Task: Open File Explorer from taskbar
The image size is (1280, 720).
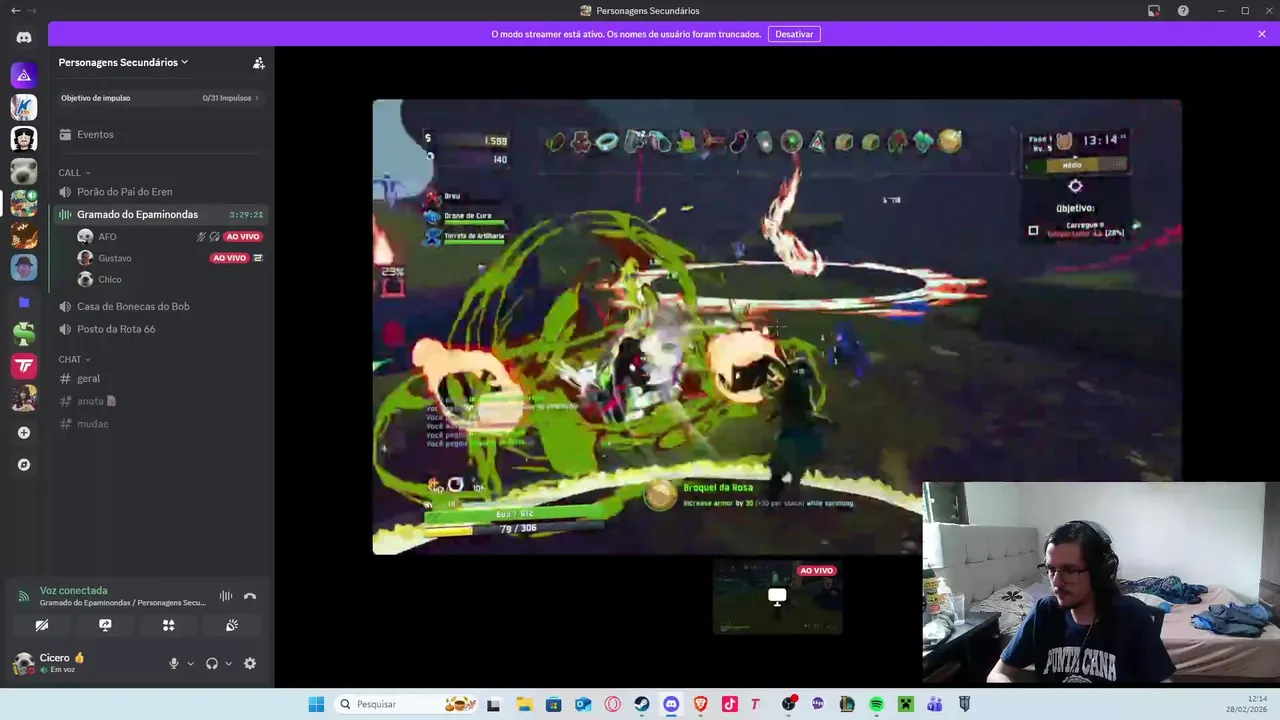Action: [x=524, y=704]
